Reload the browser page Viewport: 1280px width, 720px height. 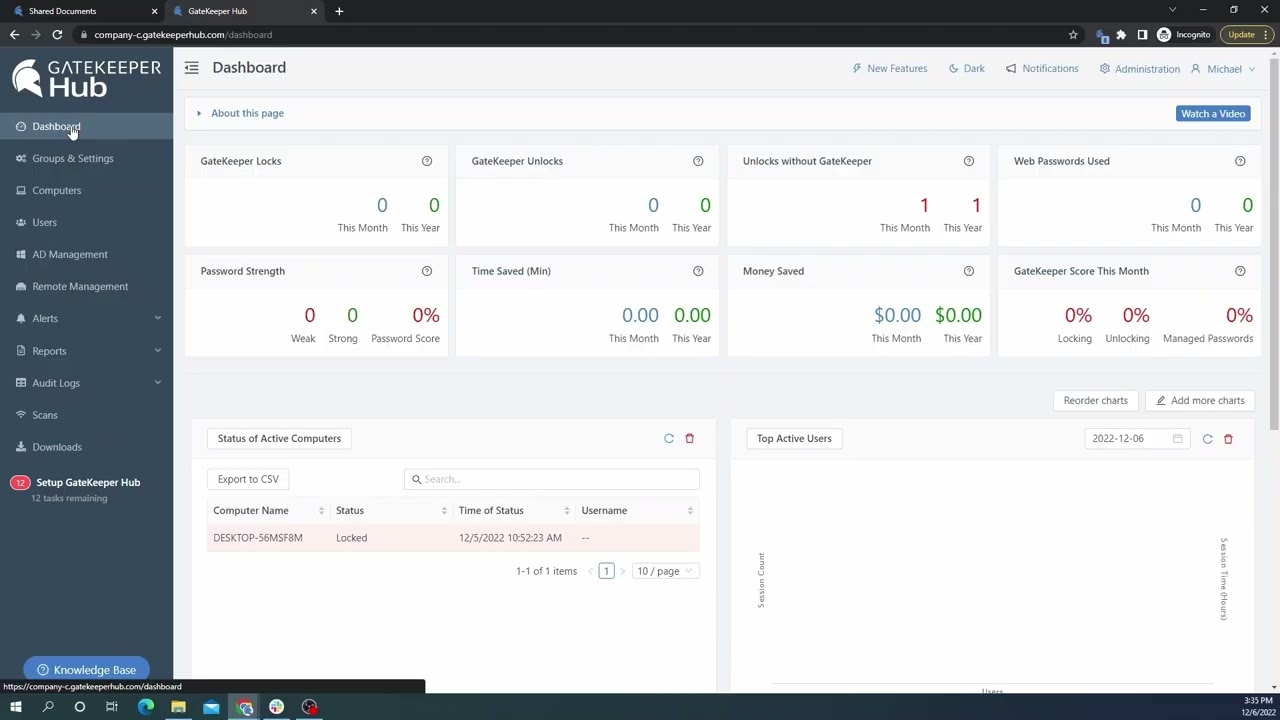57,35
